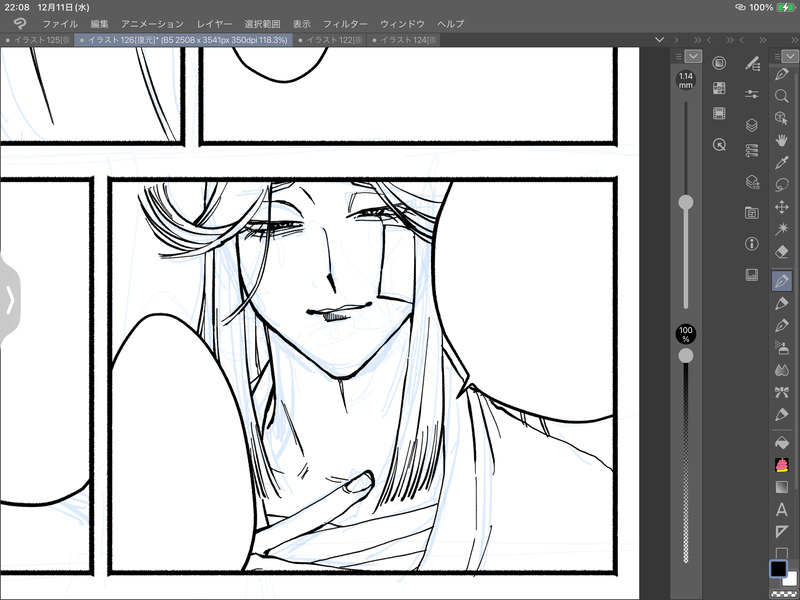
Task: Select the marker tool below Decoration
Action: coord(782,414)
